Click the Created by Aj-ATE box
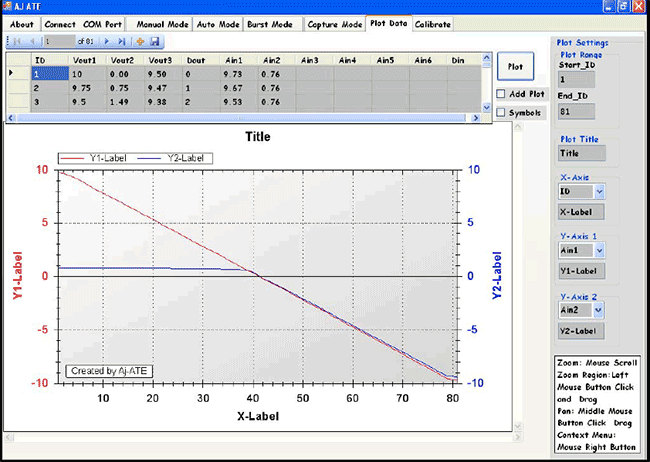 coord(109,371)
